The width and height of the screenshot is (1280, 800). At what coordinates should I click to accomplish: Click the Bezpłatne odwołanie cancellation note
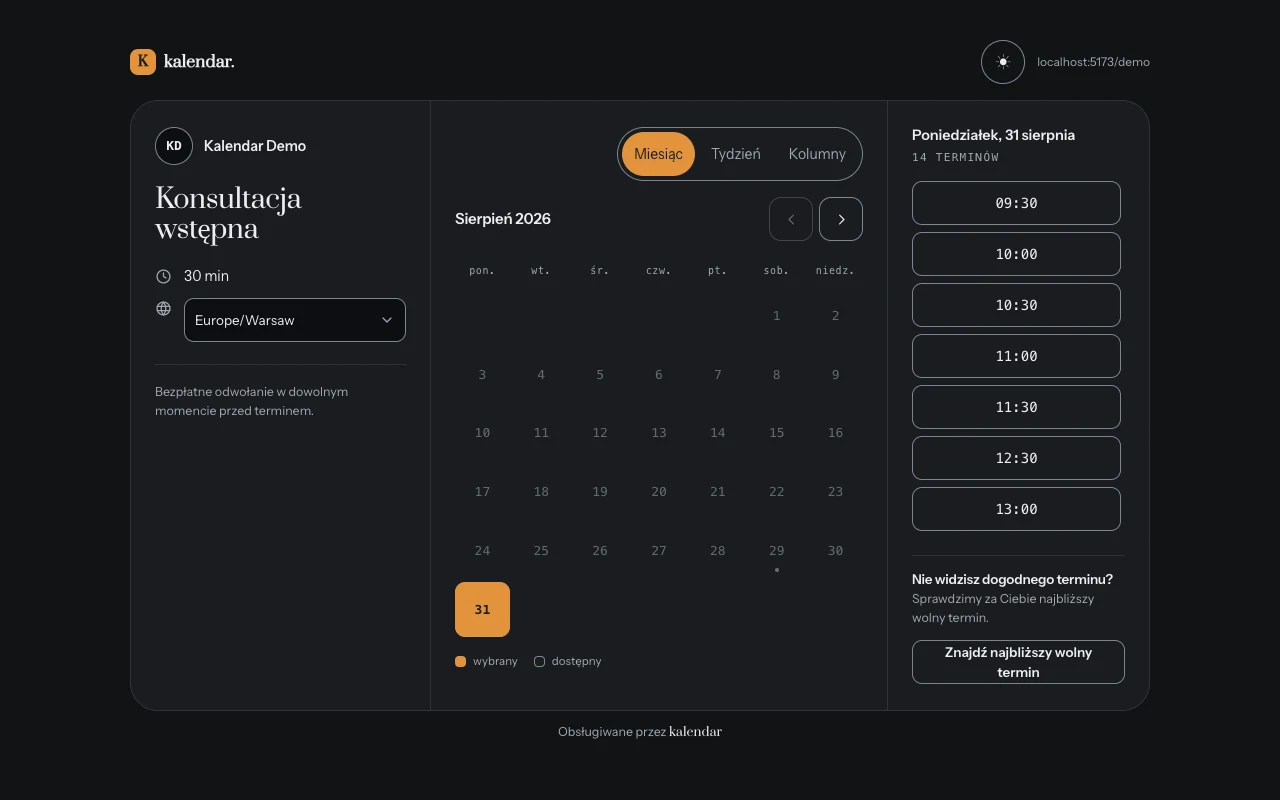tap(252, 401)
